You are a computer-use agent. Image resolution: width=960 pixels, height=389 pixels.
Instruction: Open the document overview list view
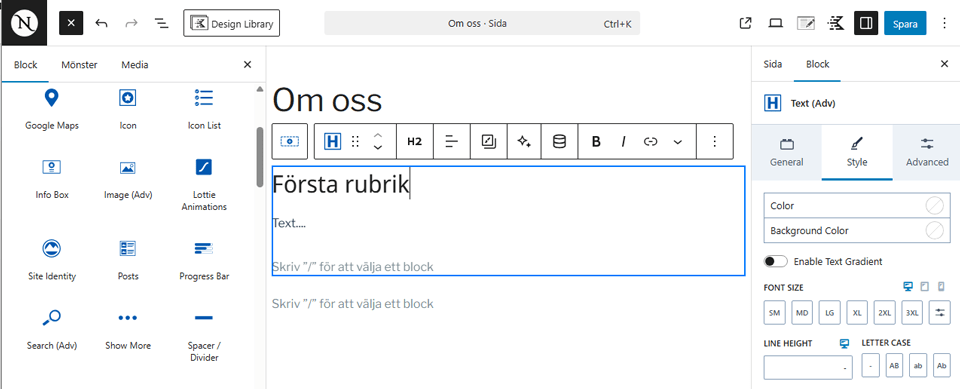tap(161, 23)
